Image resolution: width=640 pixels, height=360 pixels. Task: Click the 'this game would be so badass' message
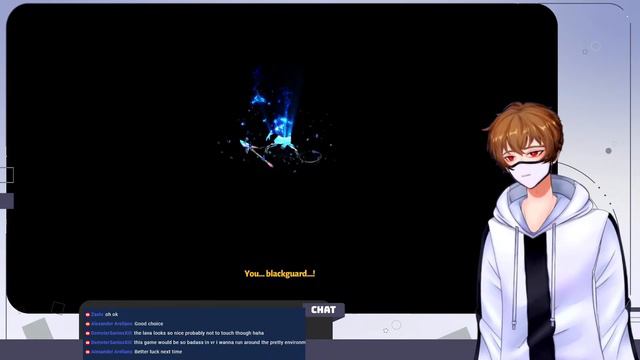pos(219,342)
